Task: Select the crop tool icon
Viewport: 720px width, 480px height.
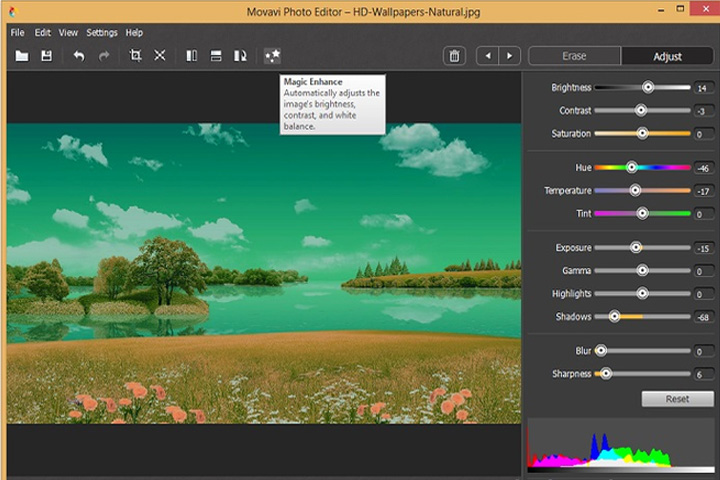Action: (x=135, y=56)
